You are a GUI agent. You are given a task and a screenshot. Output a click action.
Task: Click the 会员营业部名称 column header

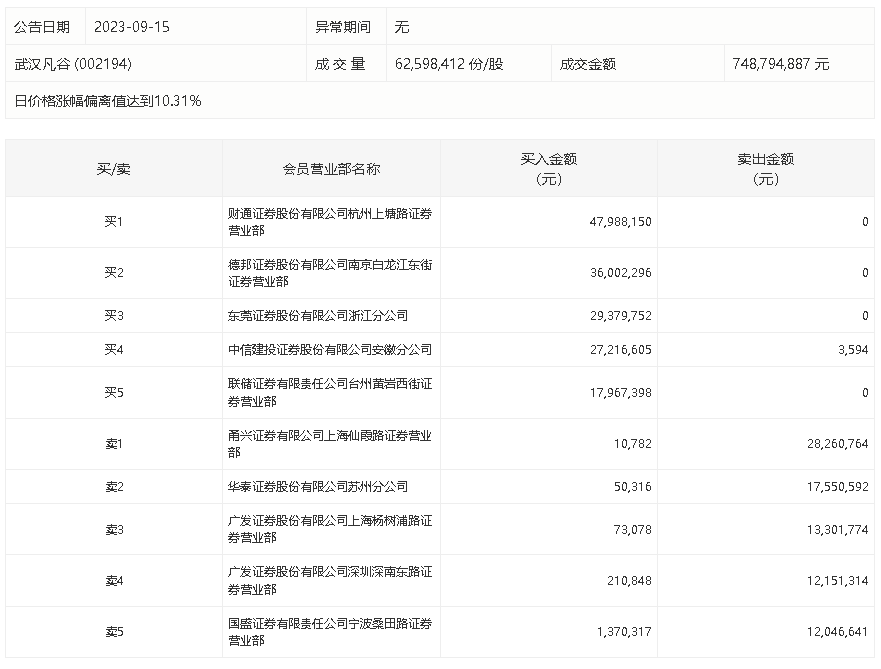pyautogui.click(x=331, y=169)
